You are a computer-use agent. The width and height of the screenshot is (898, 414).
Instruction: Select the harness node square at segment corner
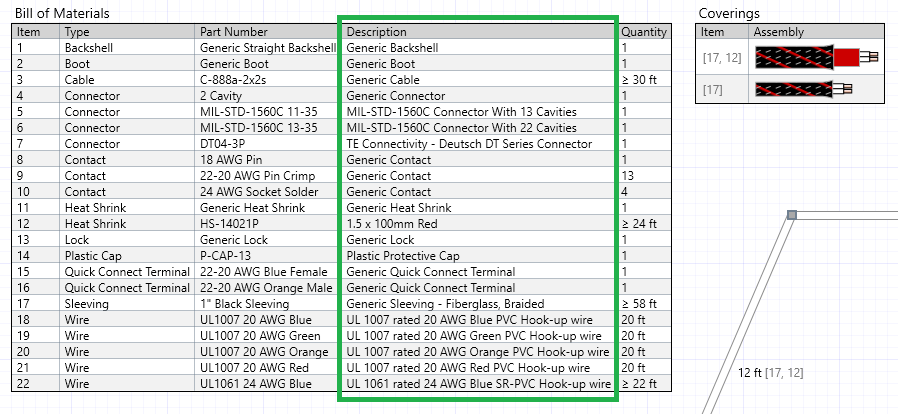(x=791, y=215)
